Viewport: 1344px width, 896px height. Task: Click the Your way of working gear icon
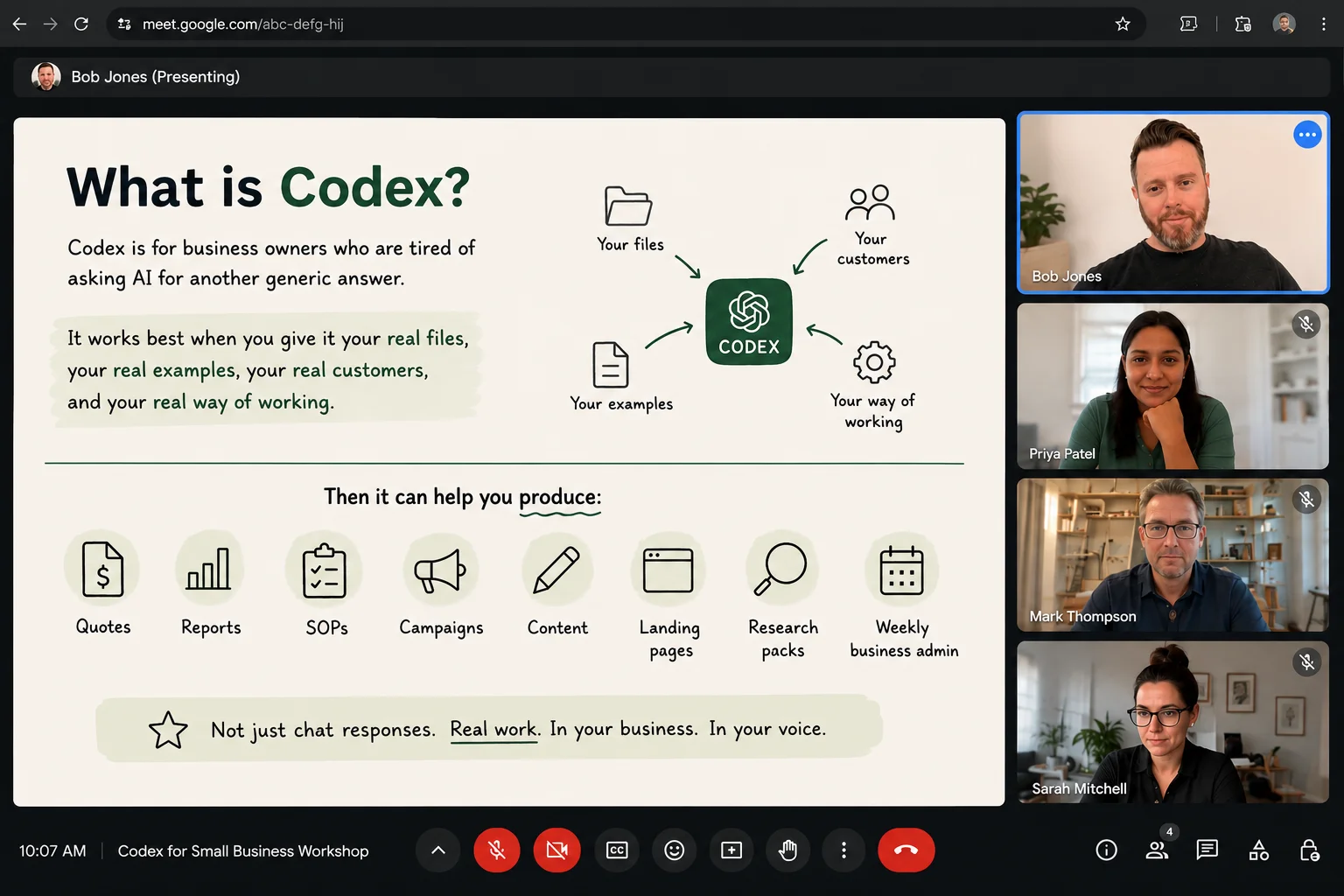[874, 362]
